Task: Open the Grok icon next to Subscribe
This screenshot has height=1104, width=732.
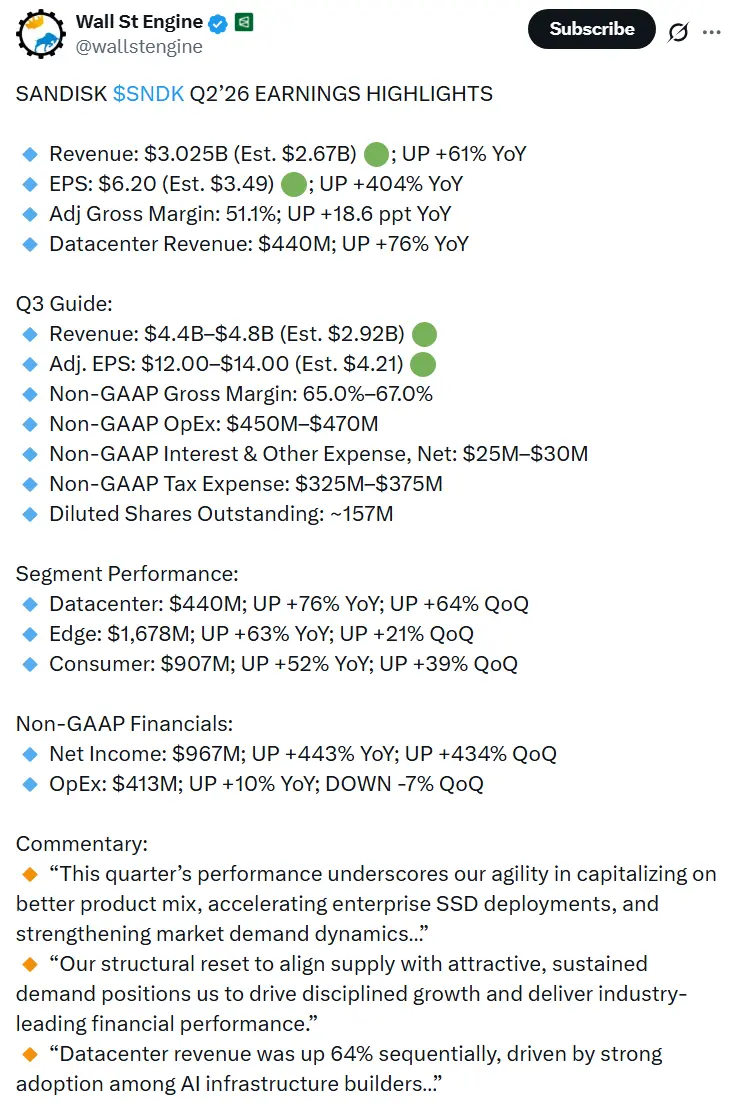Action: pyautogui.click(x=678, y=31)
